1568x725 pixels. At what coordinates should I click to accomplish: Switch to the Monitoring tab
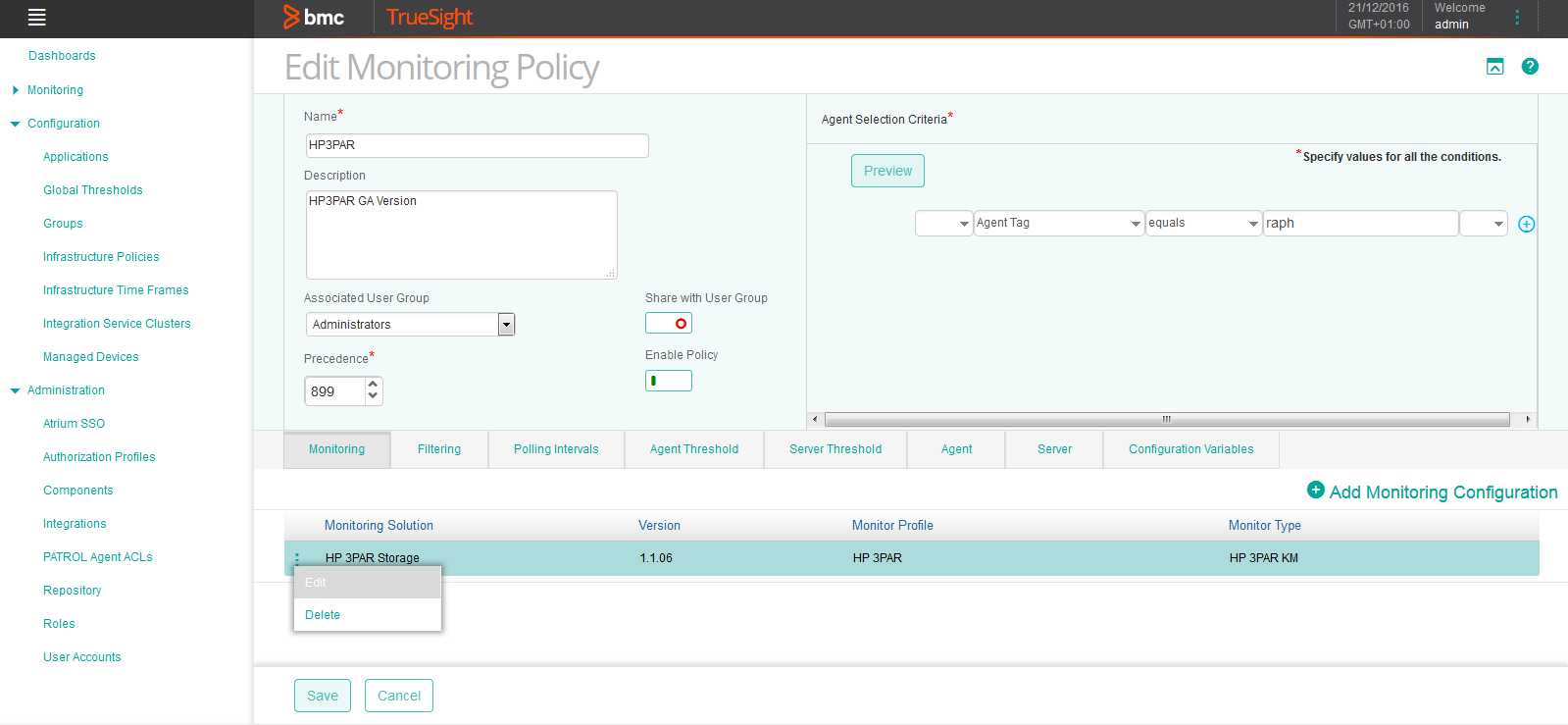tap(336, 449)
